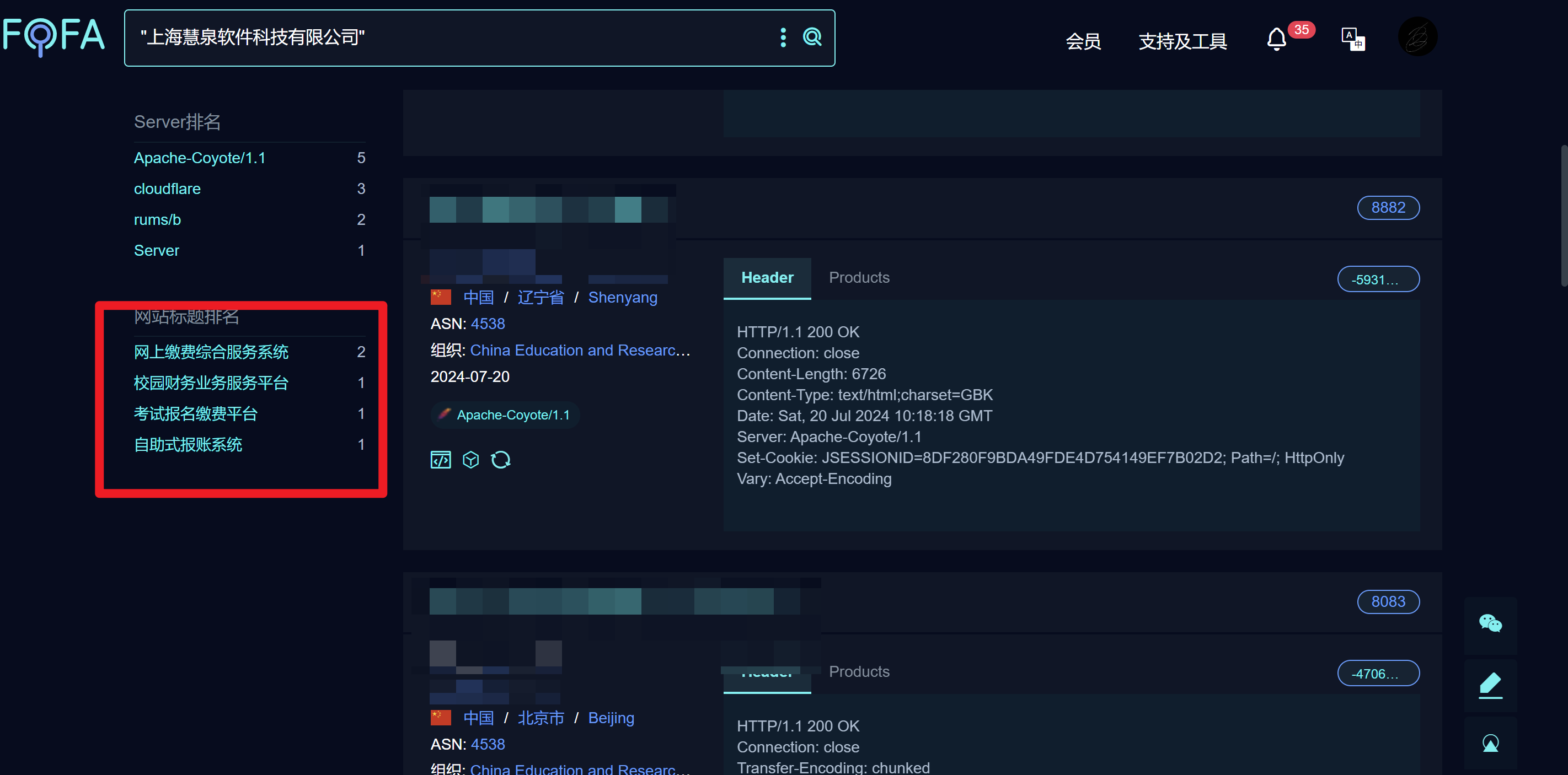The width and height of the screenshot is (1568, 775).
Task: Click the page vertical scrollbar
Action: [x=1563, y=216]
